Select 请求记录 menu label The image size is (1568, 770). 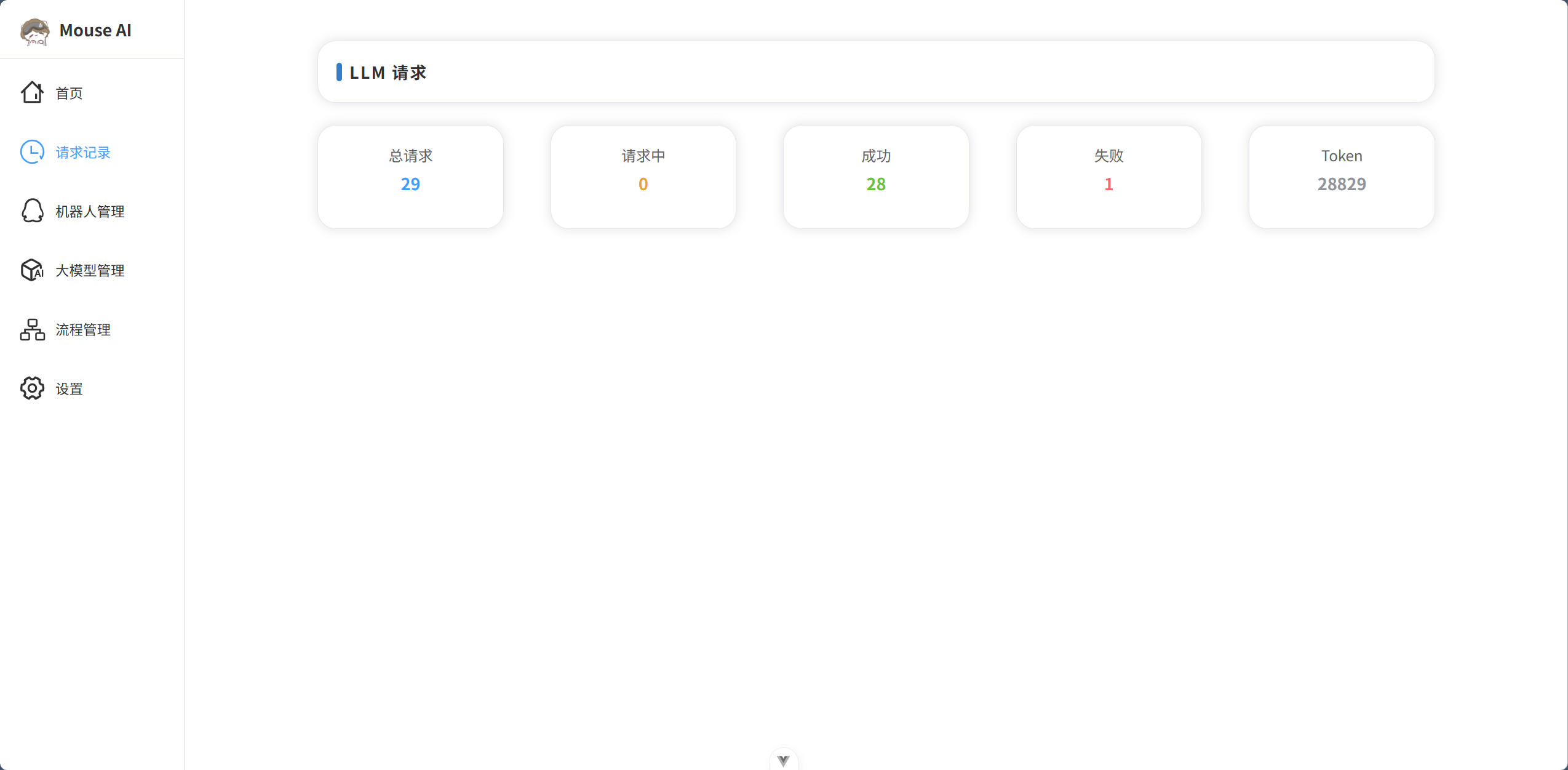pos(83,153)
